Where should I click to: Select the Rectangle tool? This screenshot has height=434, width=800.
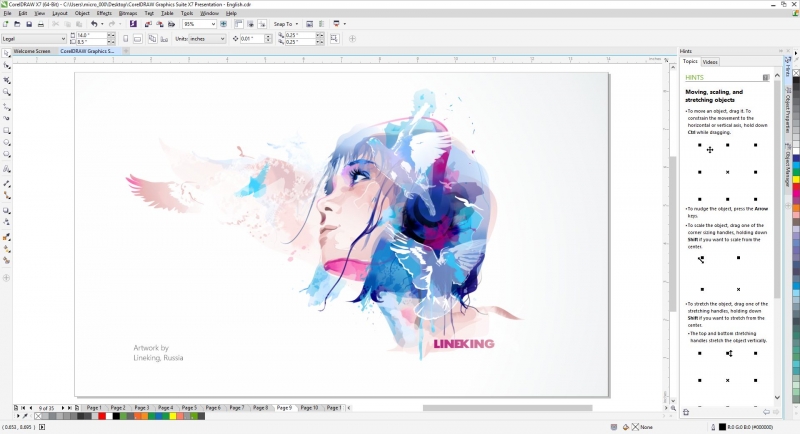click(x=7, y=131)
